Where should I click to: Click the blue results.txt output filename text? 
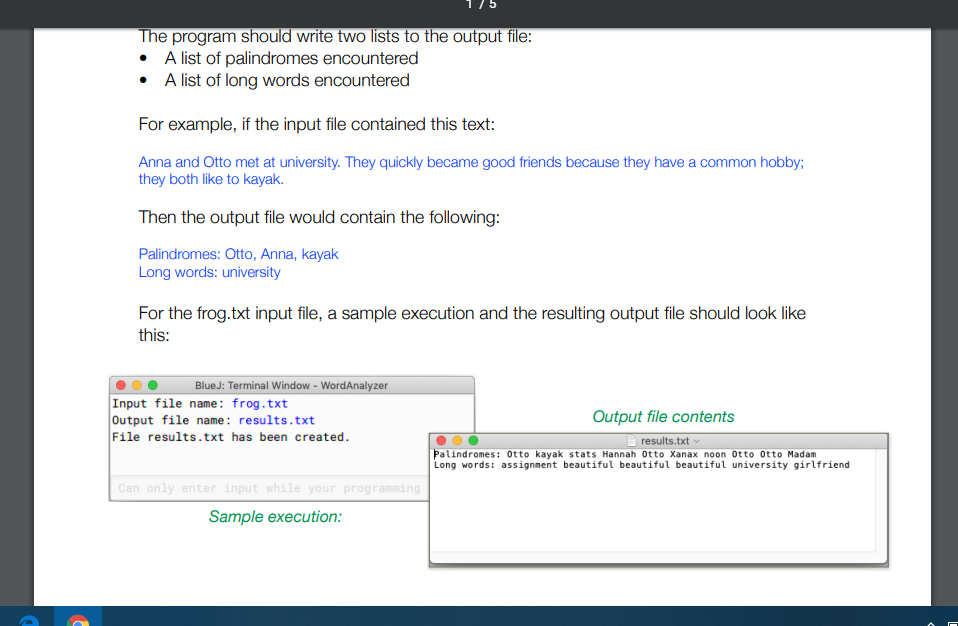pos(277,420)
